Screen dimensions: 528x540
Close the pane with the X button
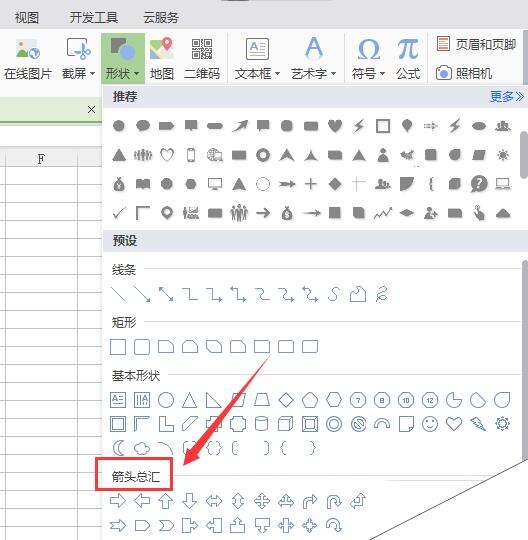pos(91,110)
